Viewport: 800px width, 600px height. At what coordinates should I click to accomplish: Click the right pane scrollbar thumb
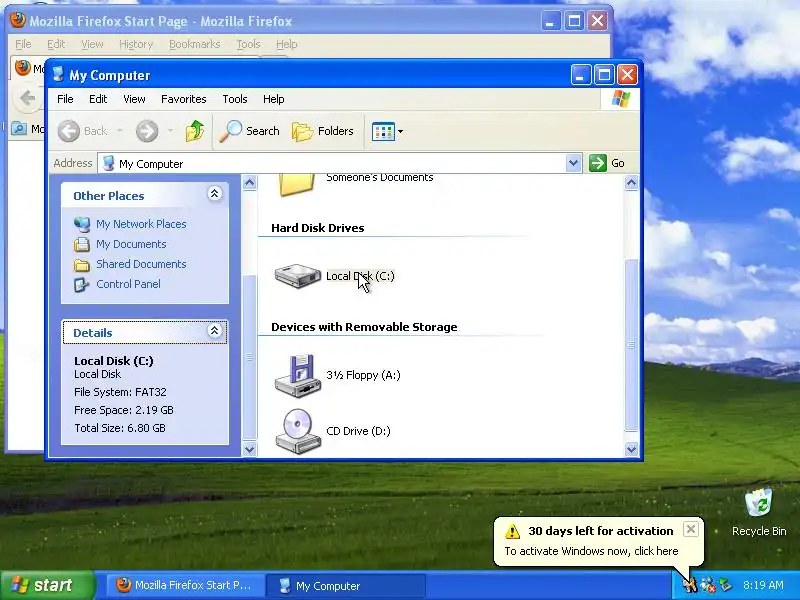631,345
